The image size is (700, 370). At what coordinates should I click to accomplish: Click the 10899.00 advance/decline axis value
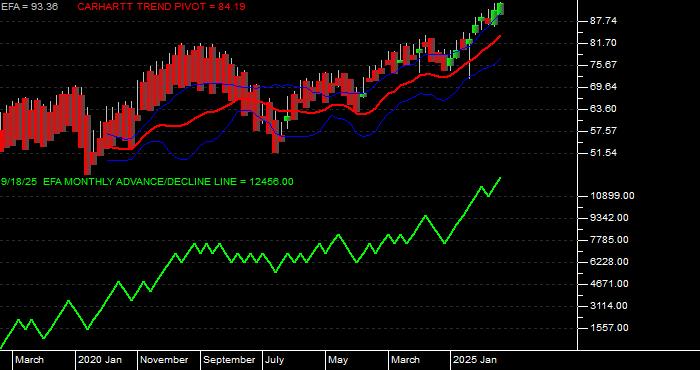click(612, 196)
